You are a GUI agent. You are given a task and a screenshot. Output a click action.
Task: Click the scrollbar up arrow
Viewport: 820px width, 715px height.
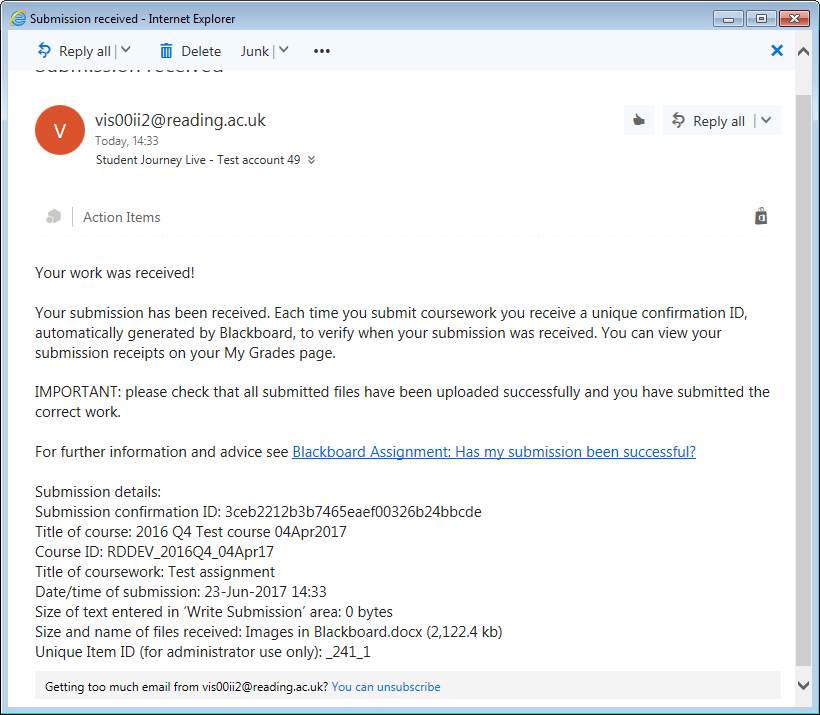click(x=803, y=51)
